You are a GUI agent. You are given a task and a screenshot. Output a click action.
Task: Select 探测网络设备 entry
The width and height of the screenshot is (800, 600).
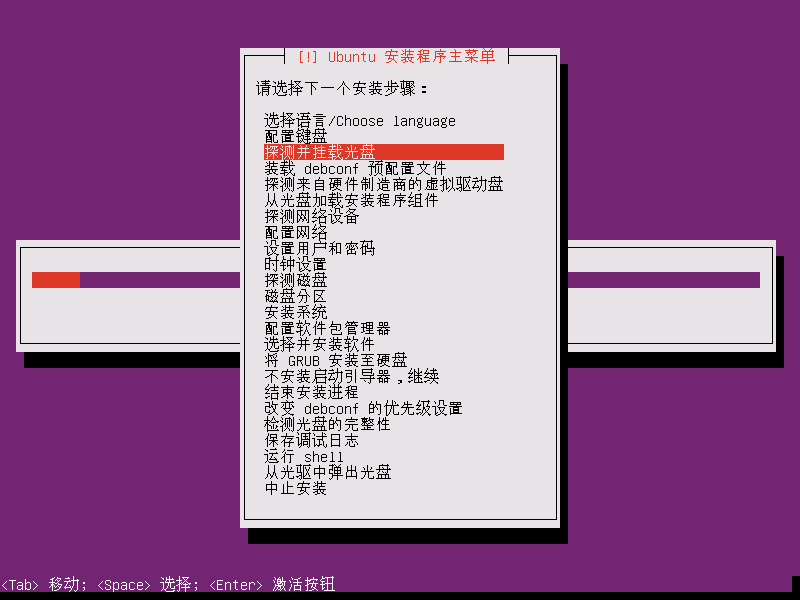[312, 216]
